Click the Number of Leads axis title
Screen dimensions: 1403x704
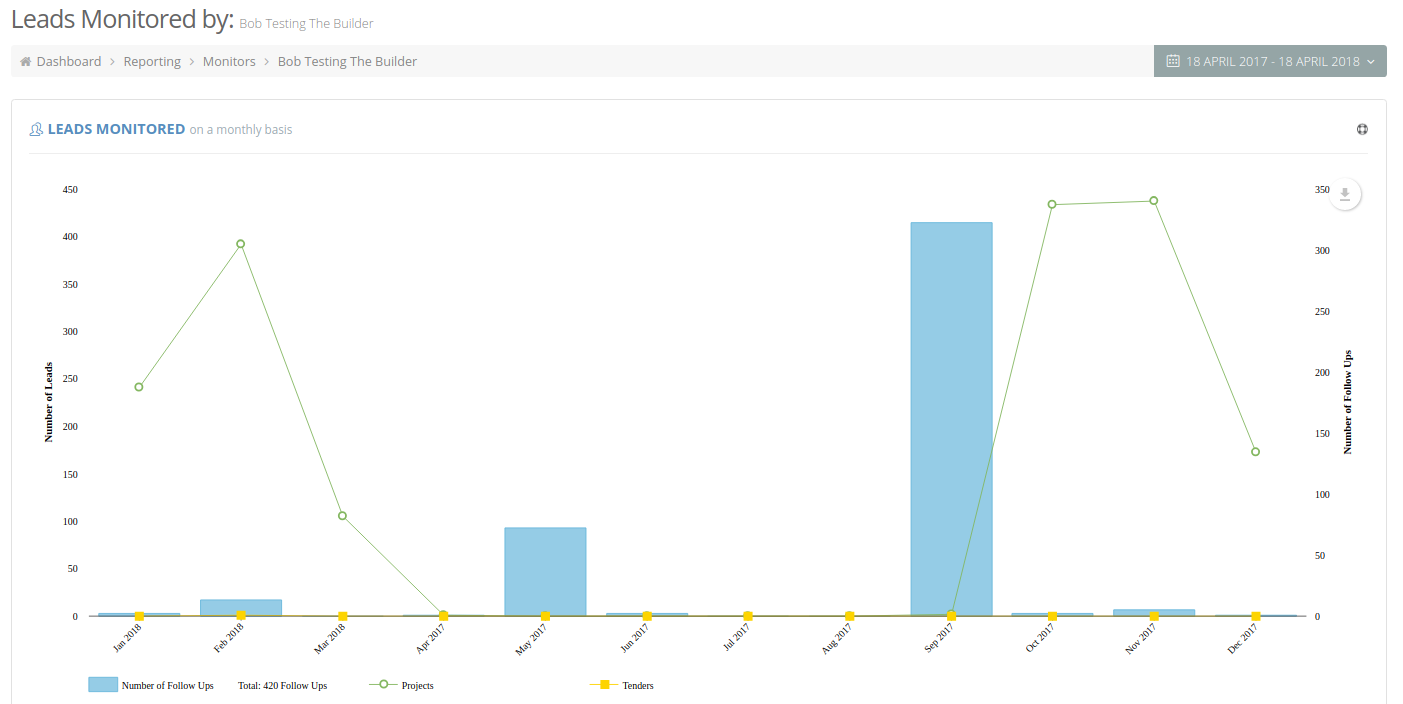[x=48, y=402]
